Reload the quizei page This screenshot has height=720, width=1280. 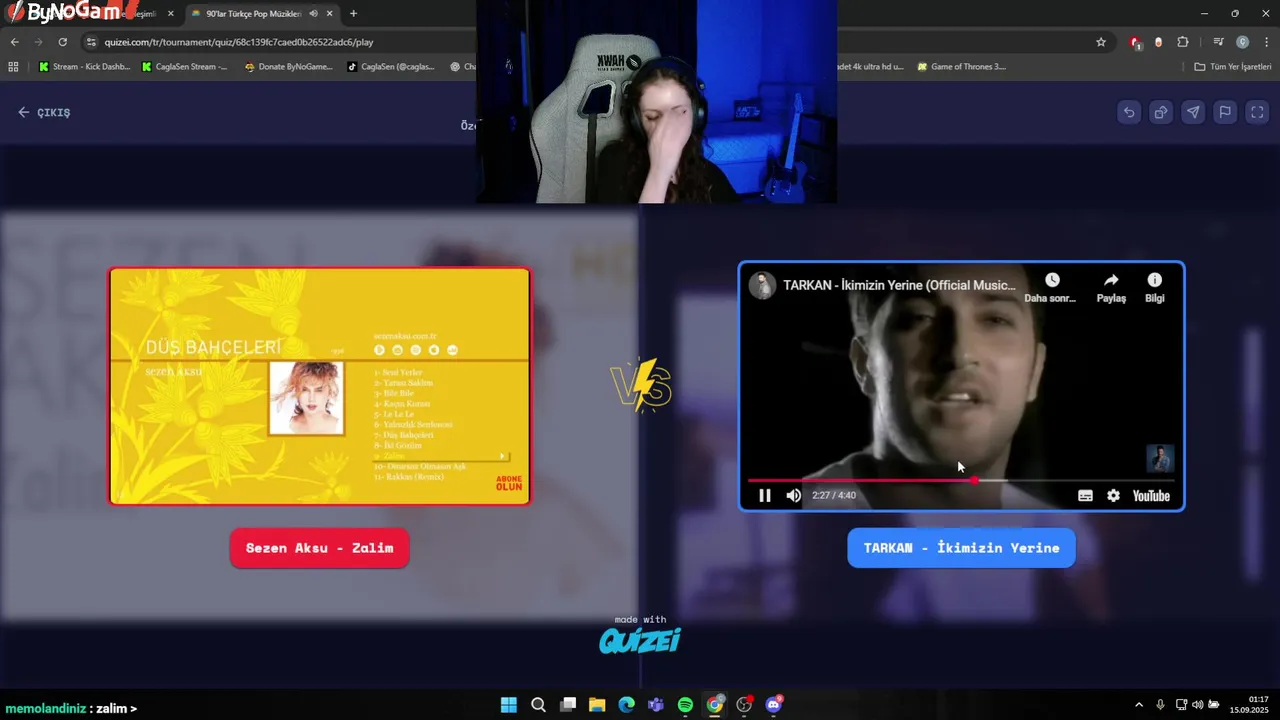point(62,42)
